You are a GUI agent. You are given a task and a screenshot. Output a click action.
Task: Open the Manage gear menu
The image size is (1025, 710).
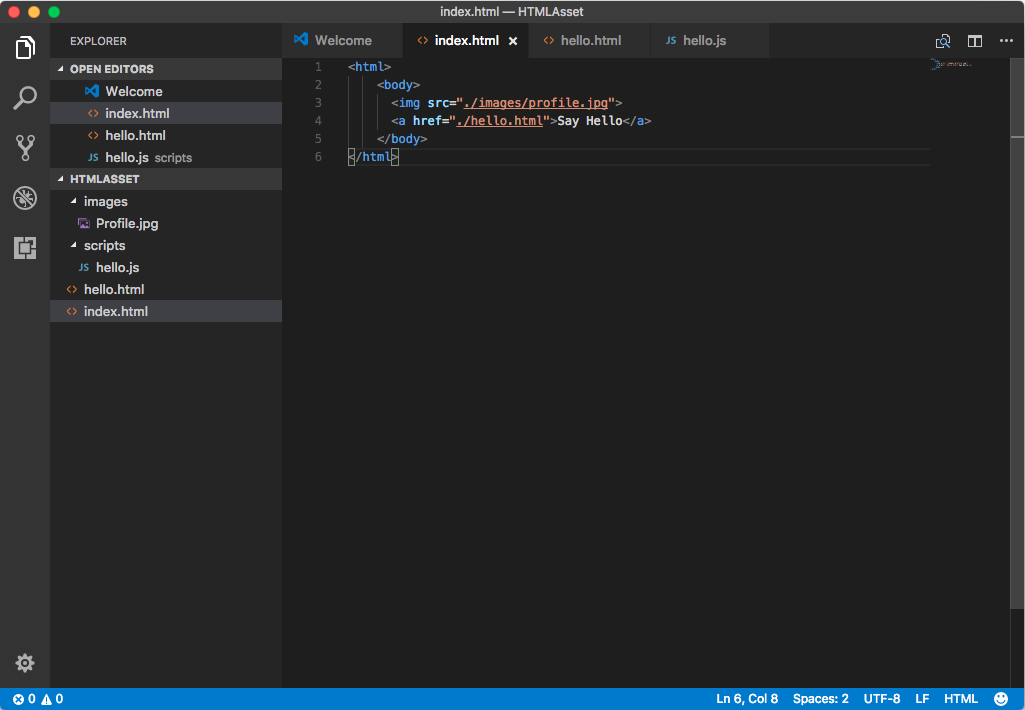pyautogui.click(x=25, y=663)
